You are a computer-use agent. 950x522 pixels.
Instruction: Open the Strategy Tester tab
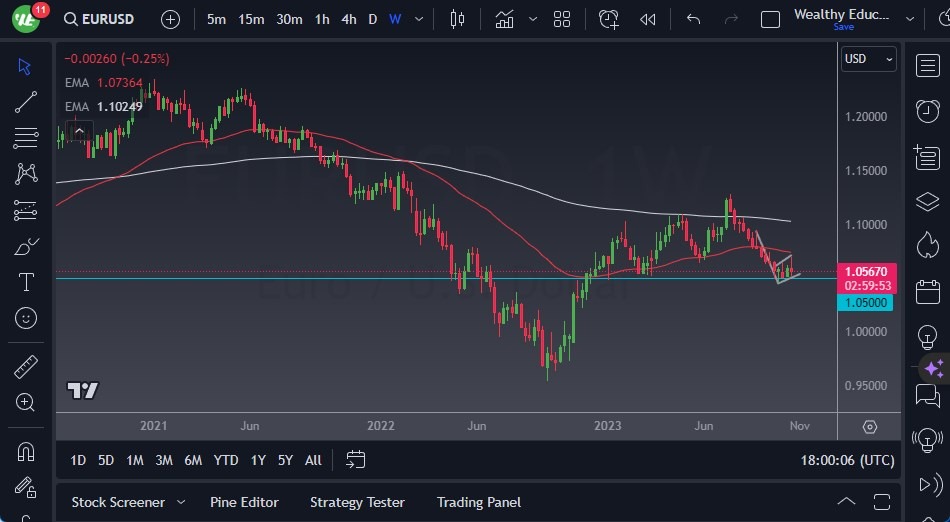coord(357,502)
